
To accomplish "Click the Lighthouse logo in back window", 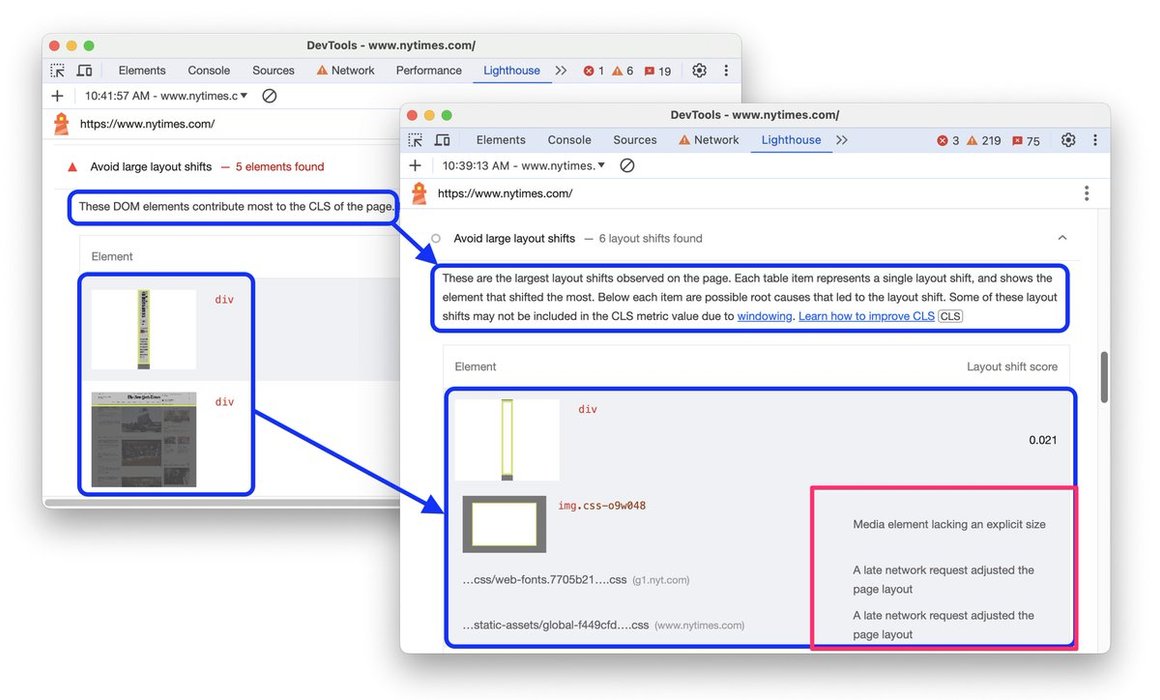I will tap(61, 124).
